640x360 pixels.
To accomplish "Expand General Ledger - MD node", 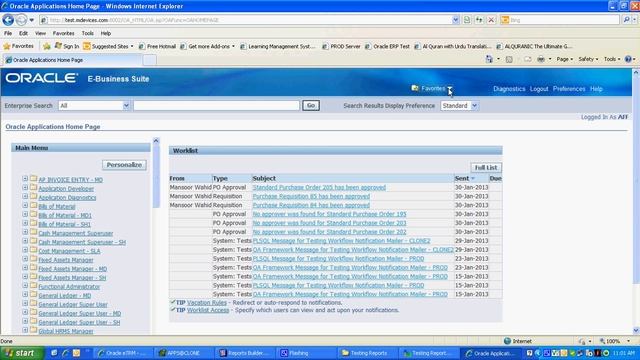I will 25,295.
